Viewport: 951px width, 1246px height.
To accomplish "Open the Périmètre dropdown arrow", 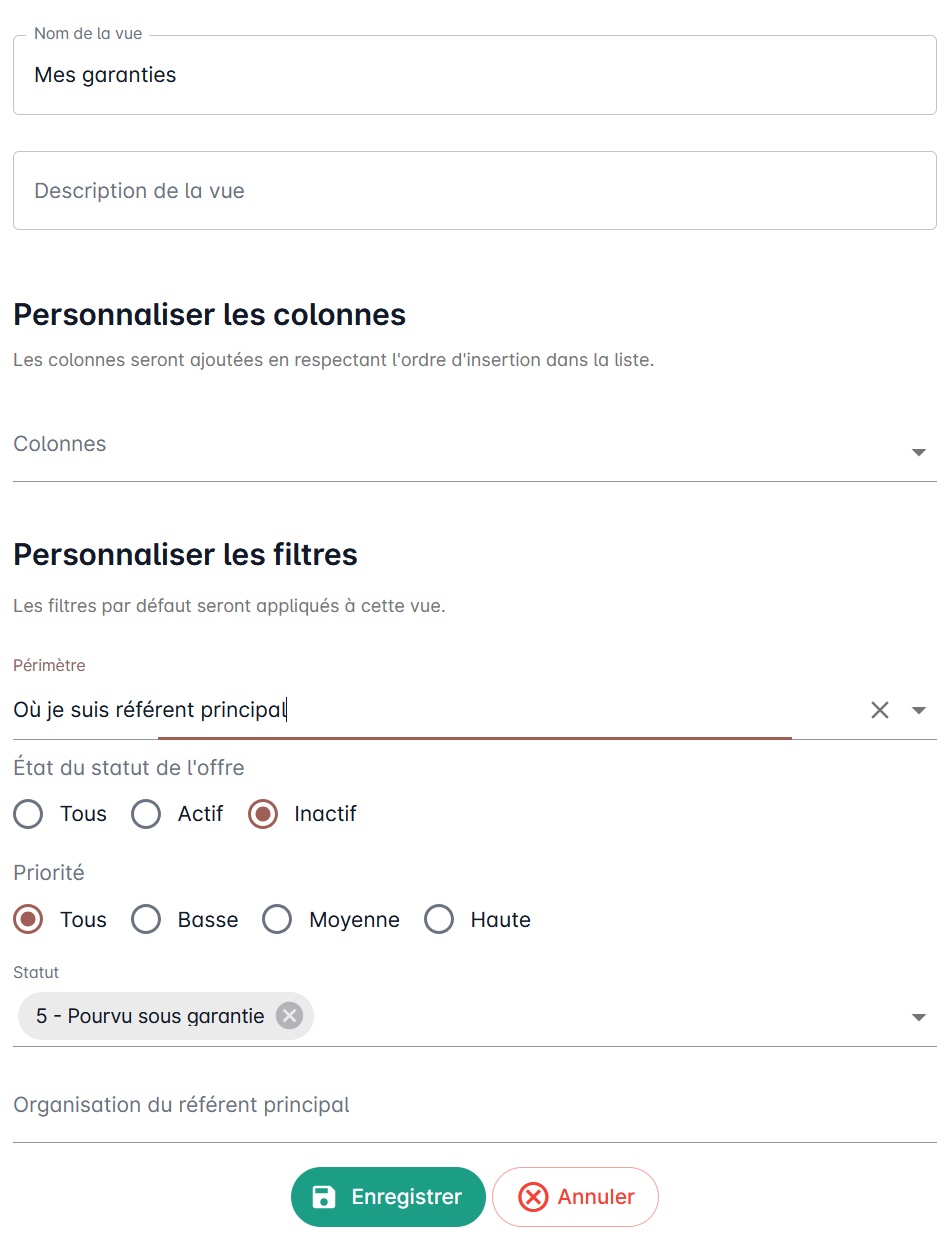I will (x=919, y=711).
